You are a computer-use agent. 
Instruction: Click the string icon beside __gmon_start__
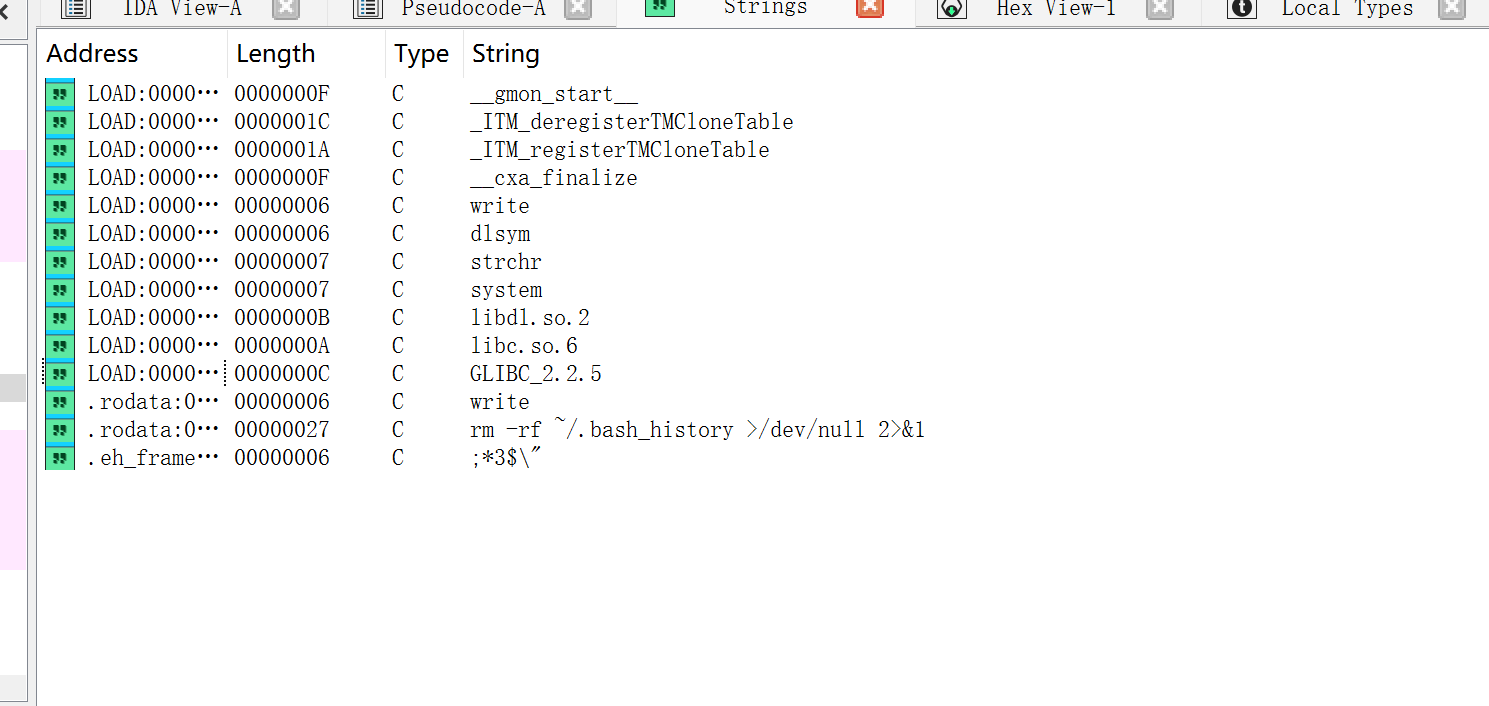click(x=59, y=93)
